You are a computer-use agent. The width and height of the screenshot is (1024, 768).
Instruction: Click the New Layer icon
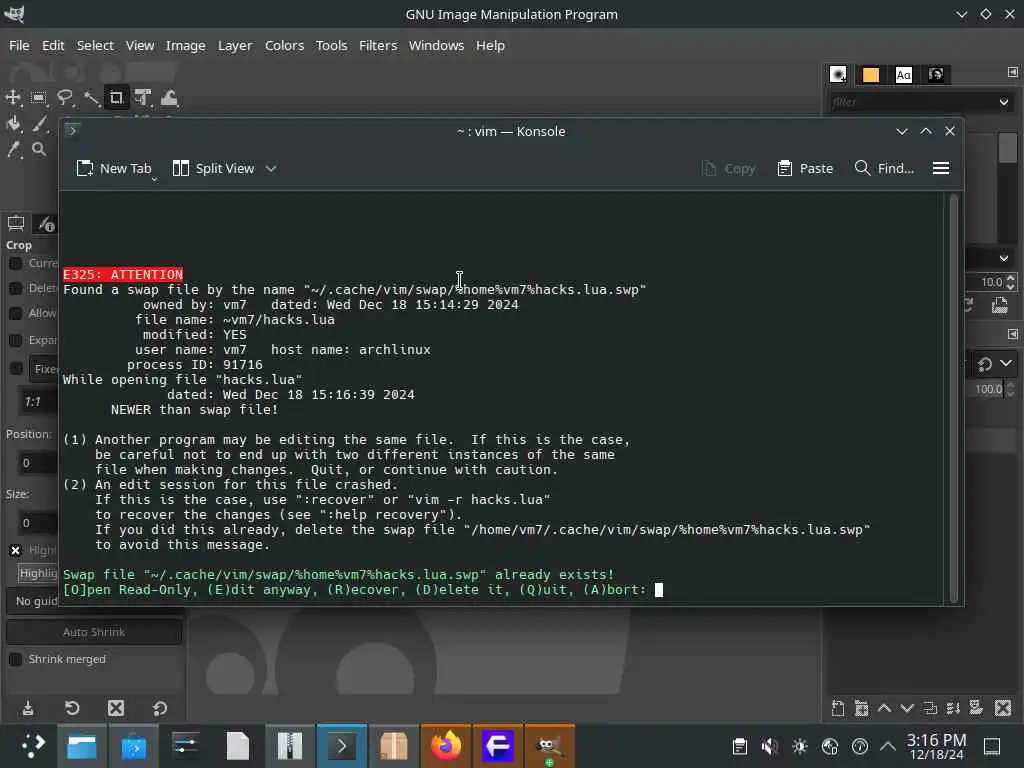838,708
